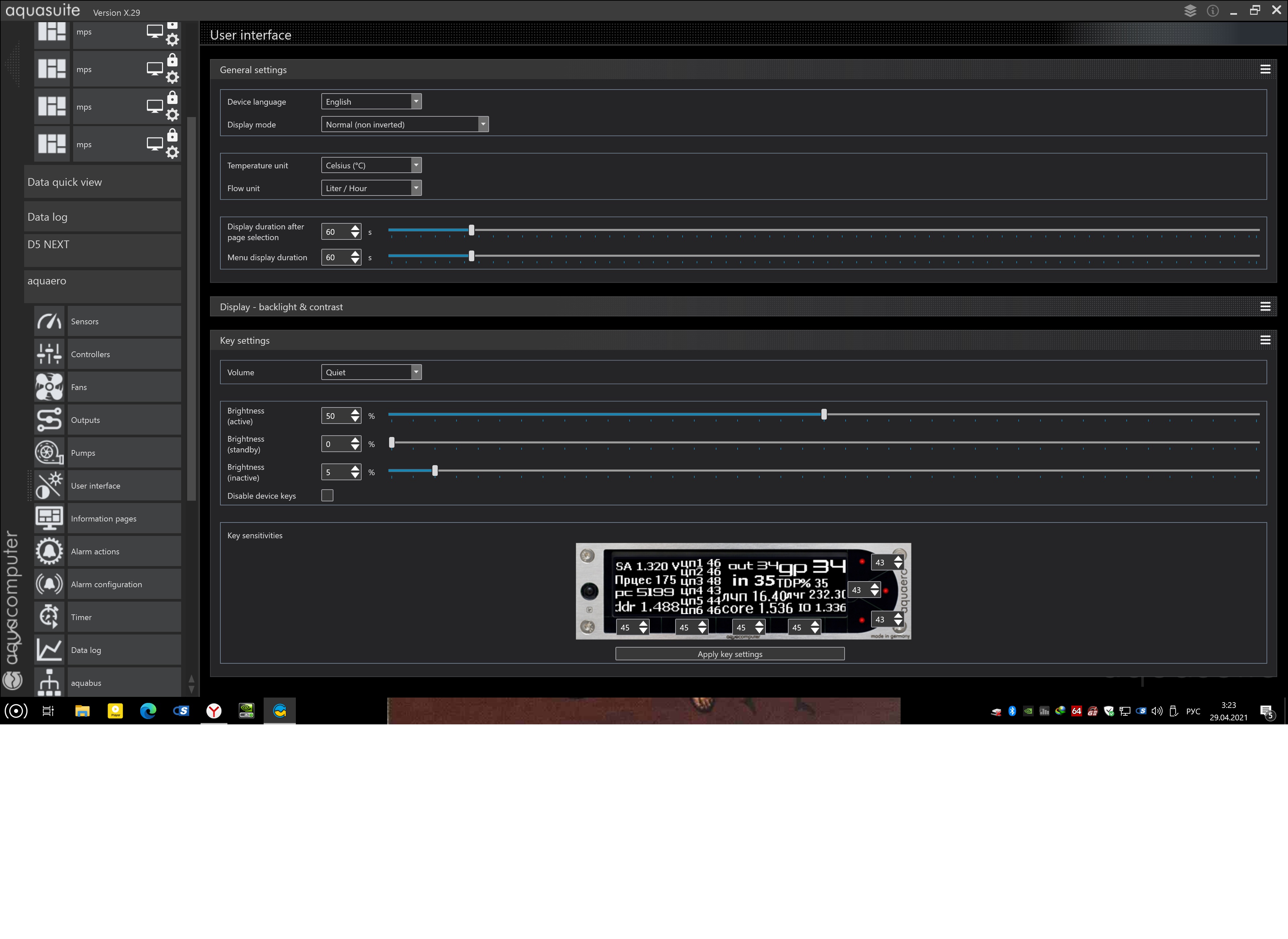Expand the Display mode dropdown
Screen dimensions: 1288x939
pos(404,124)
